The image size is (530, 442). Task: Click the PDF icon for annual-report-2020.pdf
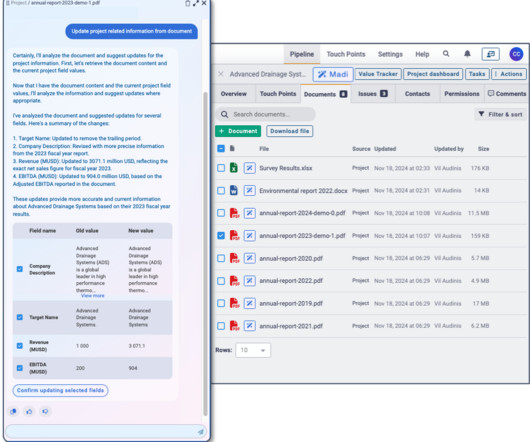(234, 258)
